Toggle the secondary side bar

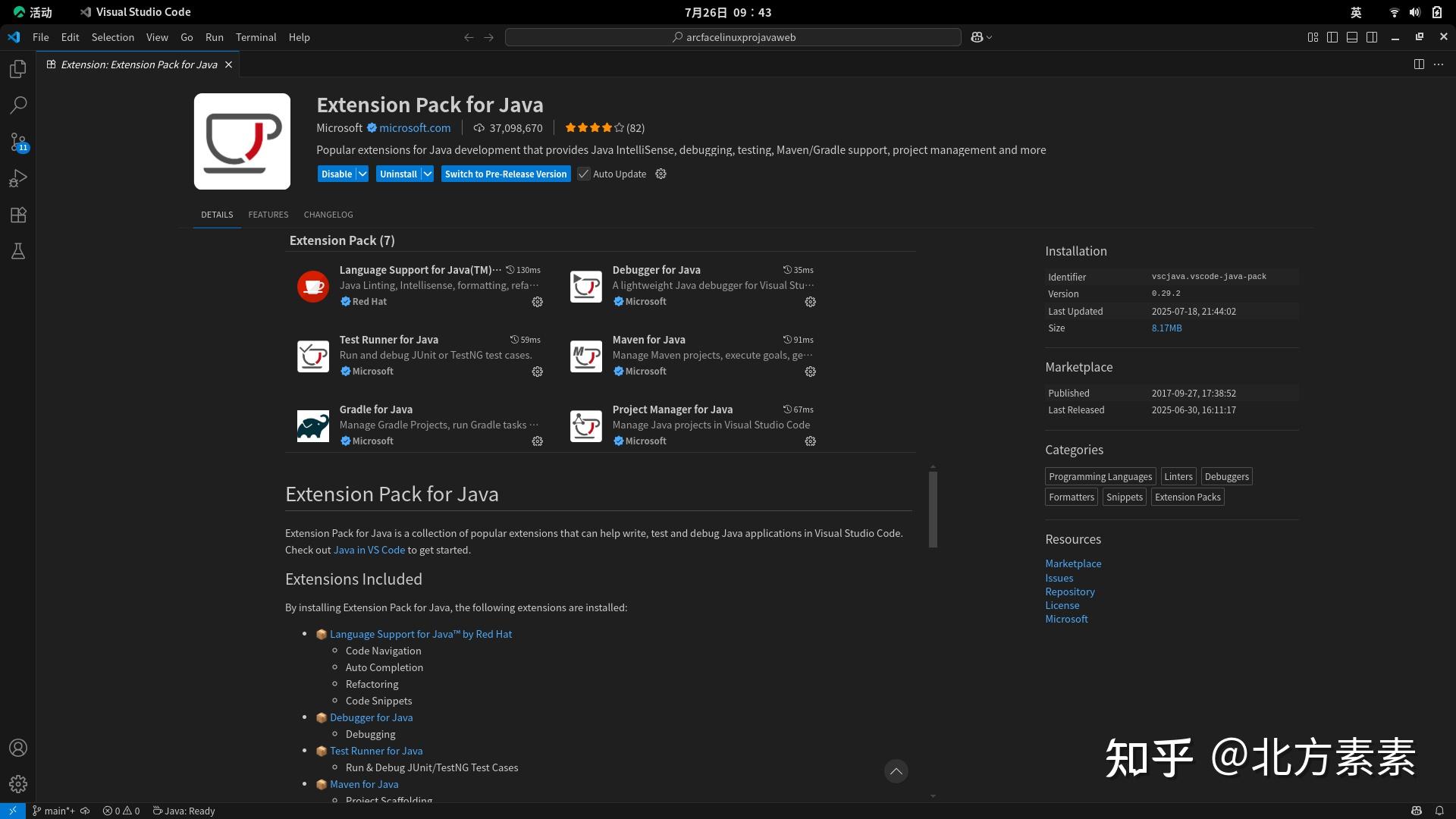pos(1372,36)
